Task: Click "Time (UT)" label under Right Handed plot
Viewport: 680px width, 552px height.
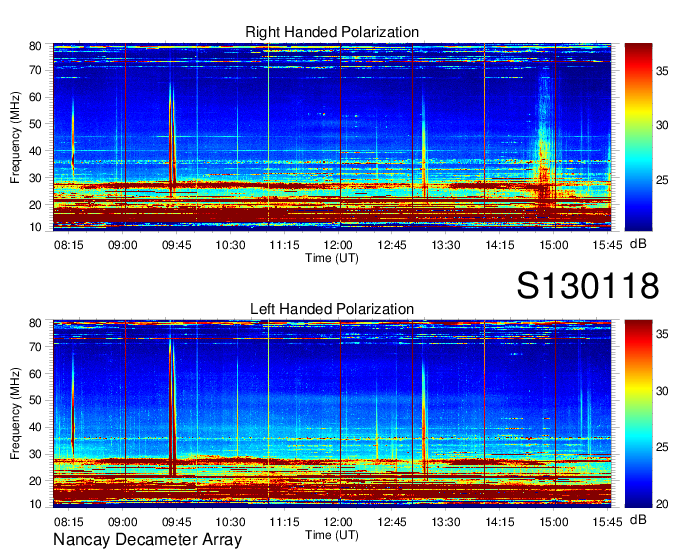Action: click(x=332, y=258)
